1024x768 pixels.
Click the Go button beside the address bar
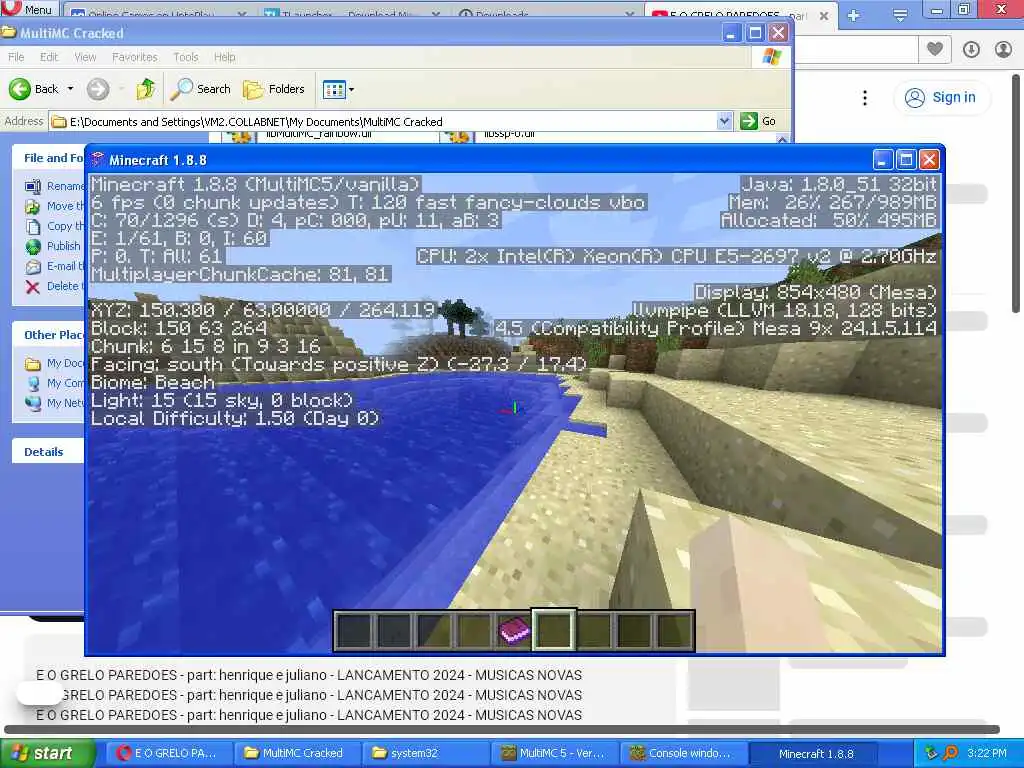click(758, 121)
